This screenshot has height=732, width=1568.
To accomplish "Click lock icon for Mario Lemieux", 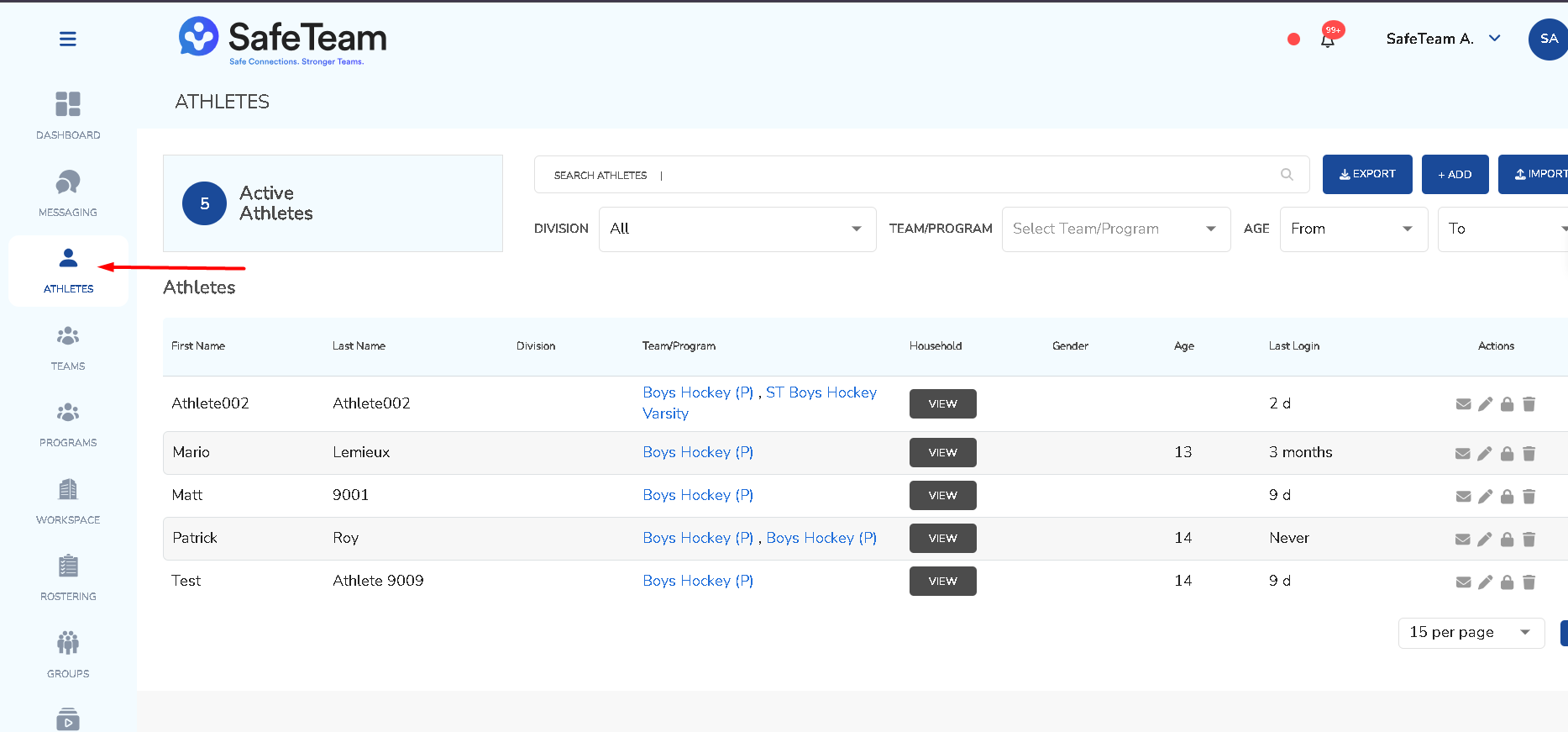I will (x=1507, y=454).
